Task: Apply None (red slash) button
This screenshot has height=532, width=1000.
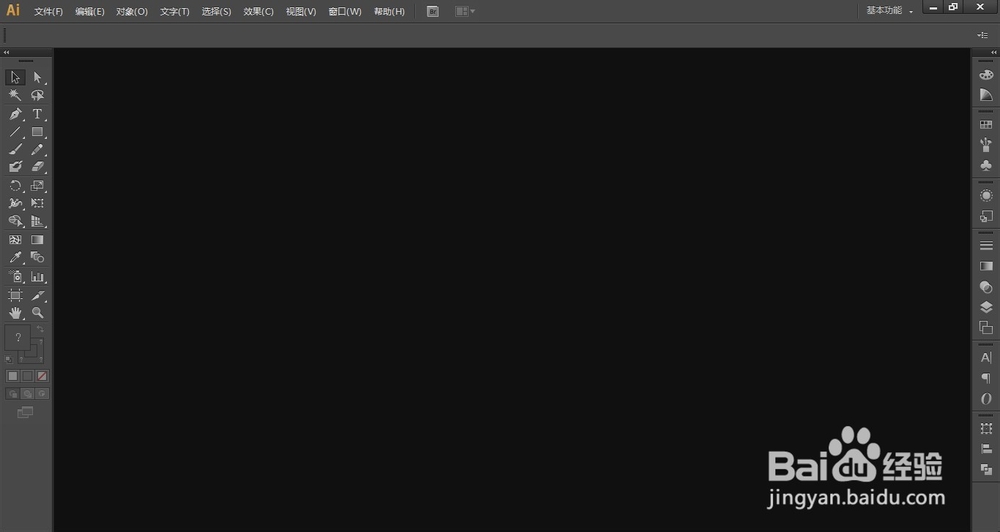Action: tap(42, 376)
